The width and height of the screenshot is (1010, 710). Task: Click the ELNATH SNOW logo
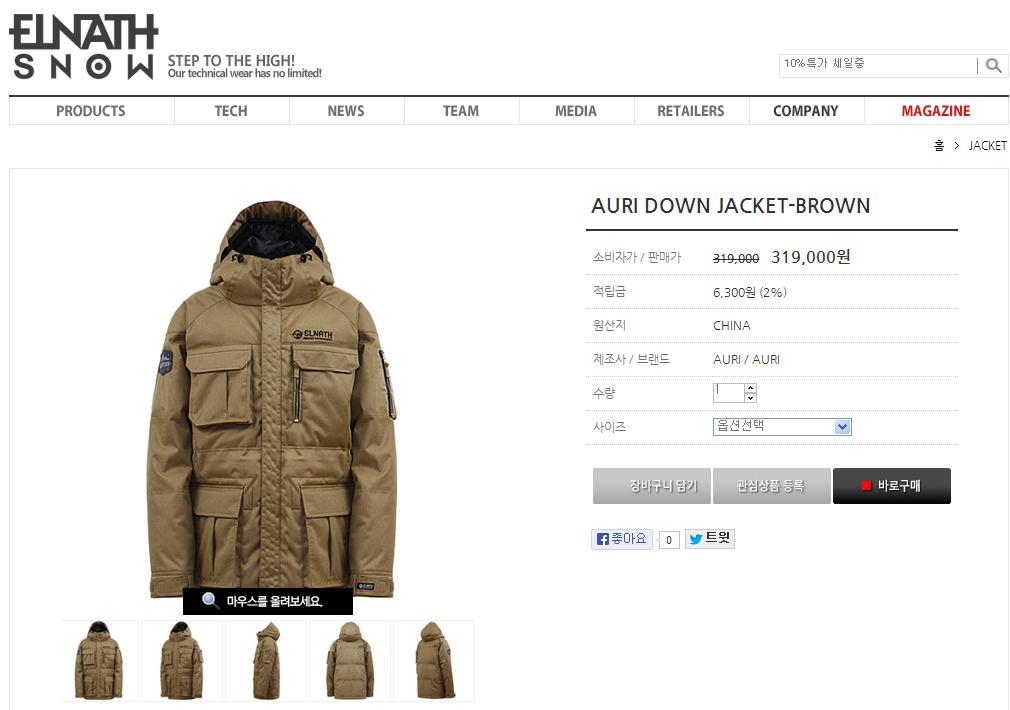click(x=84, y=46)
